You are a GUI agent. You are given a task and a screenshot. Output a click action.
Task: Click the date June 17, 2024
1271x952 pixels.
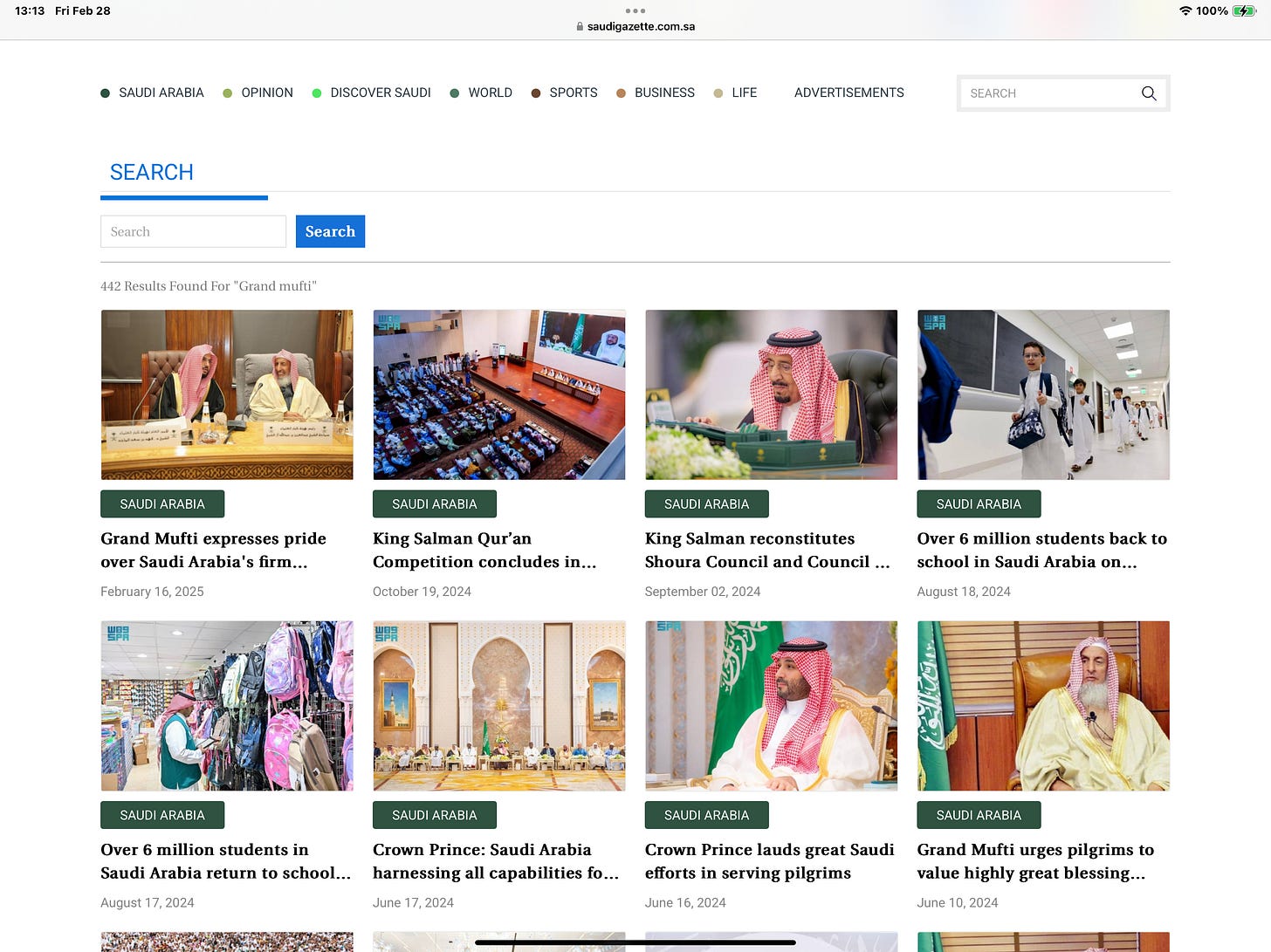[413, 902]
